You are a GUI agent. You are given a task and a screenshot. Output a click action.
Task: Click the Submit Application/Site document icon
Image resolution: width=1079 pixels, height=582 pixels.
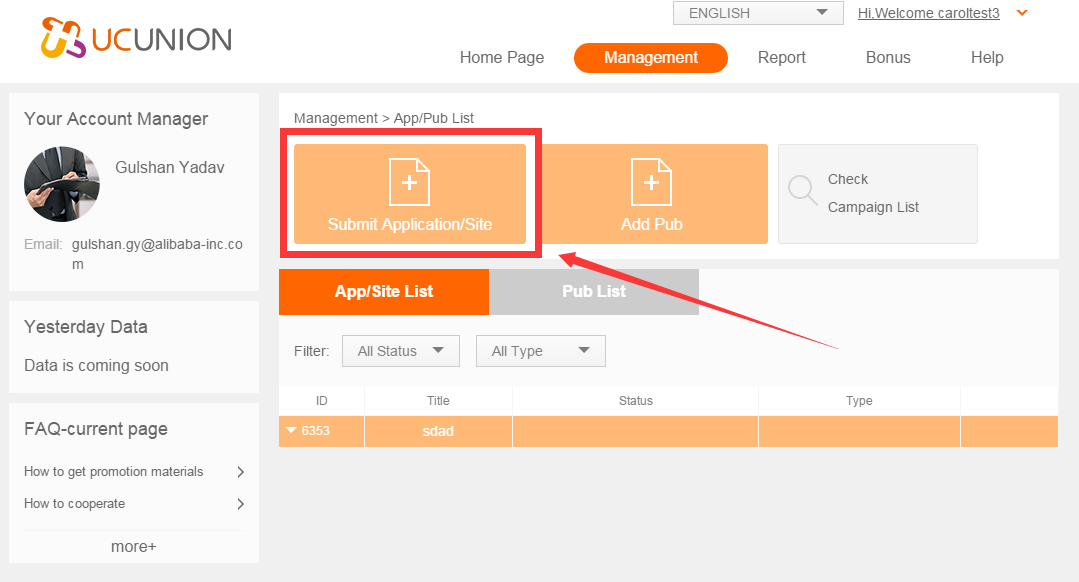point(409,182)
